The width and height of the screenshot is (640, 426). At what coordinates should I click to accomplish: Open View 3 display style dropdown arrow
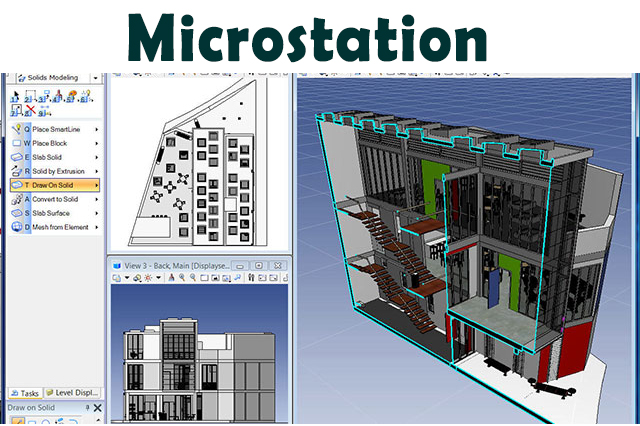coord(126,277)
